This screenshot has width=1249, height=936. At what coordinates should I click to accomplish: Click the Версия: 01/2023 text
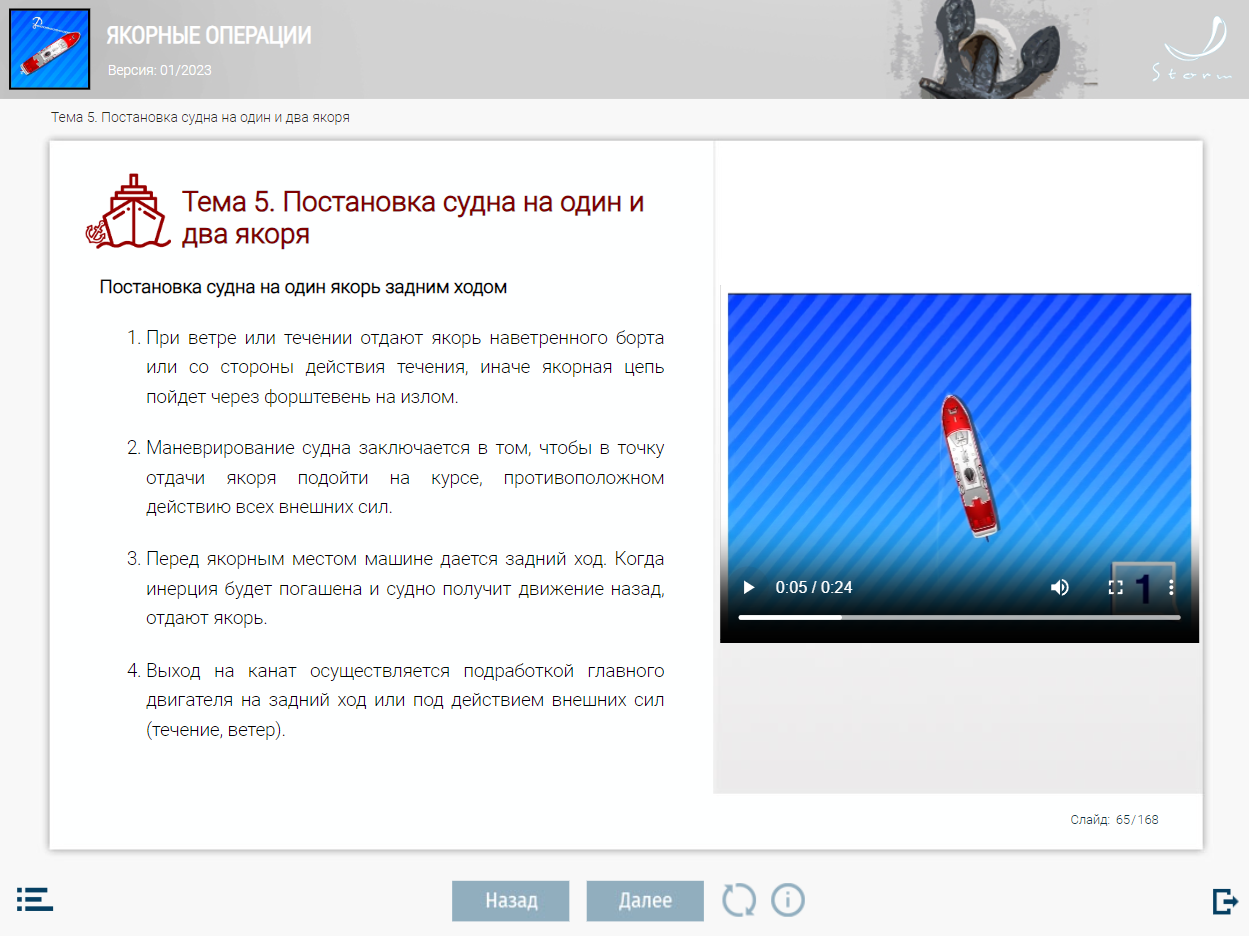coord(160,70)
